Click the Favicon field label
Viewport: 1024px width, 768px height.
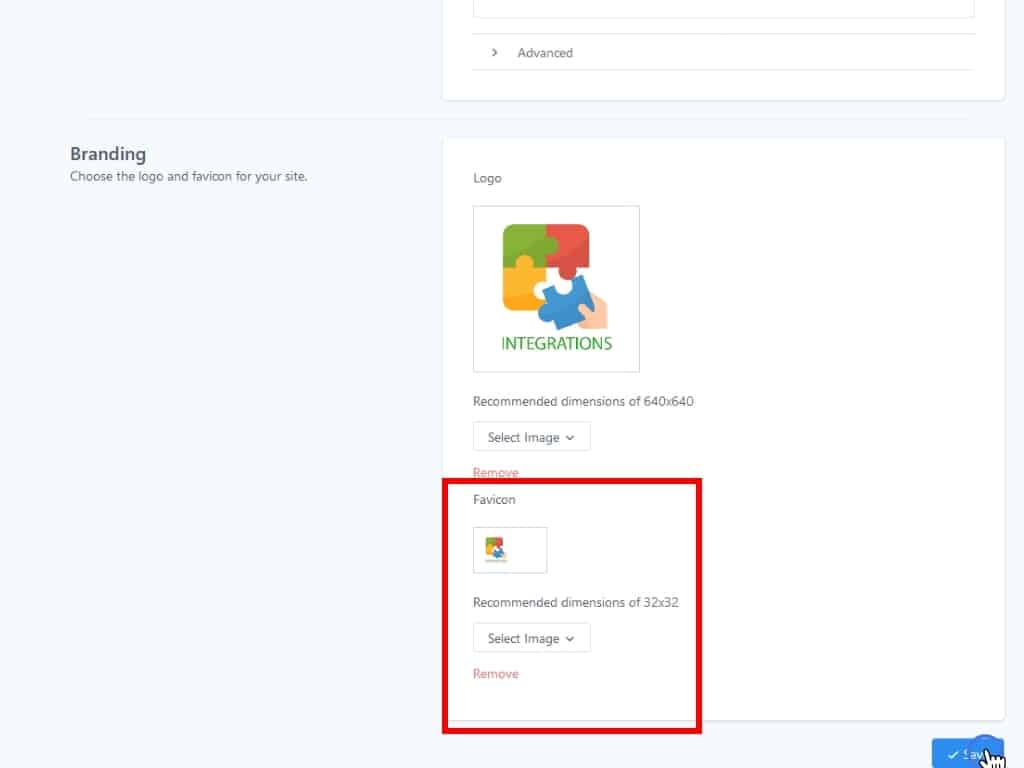click(x=494, y=499)
